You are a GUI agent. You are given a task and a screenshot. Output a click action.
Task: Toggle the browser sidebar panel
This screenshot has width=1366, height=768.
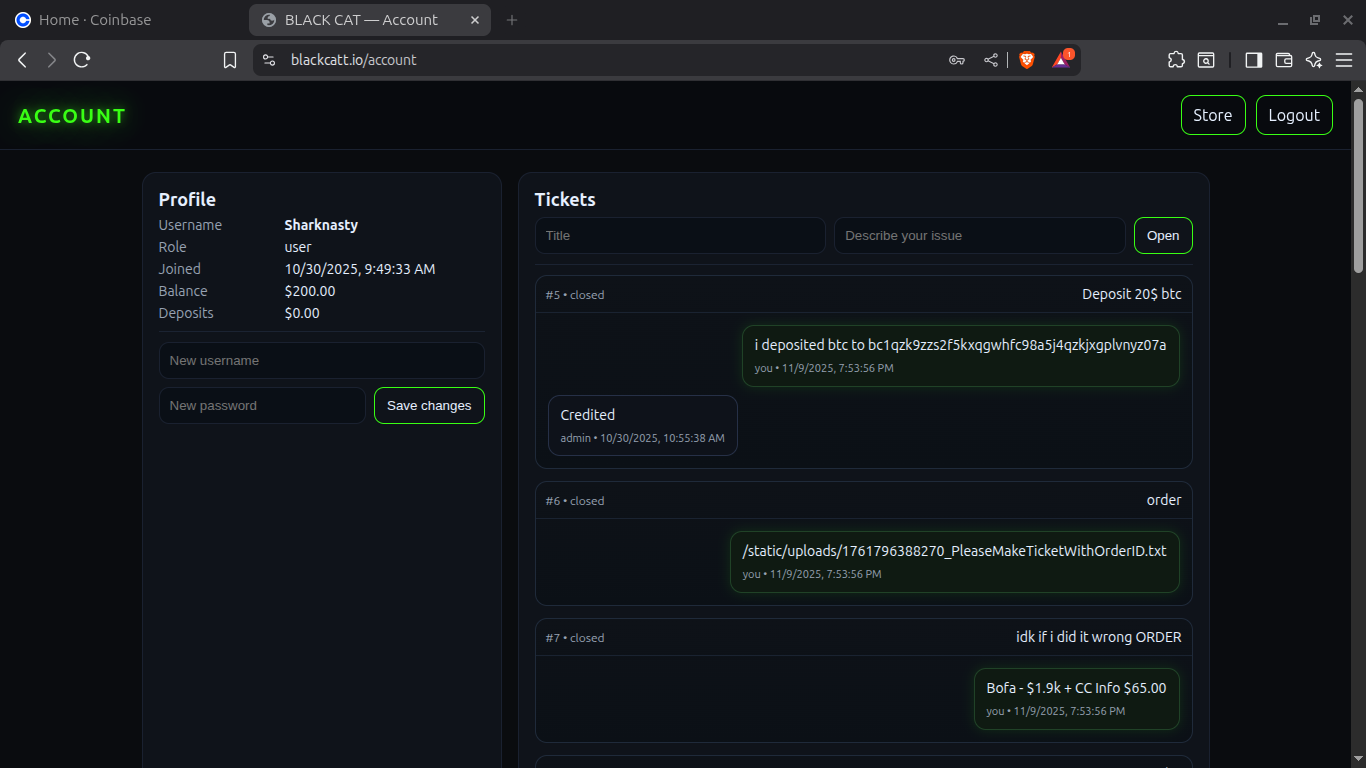1253,60
